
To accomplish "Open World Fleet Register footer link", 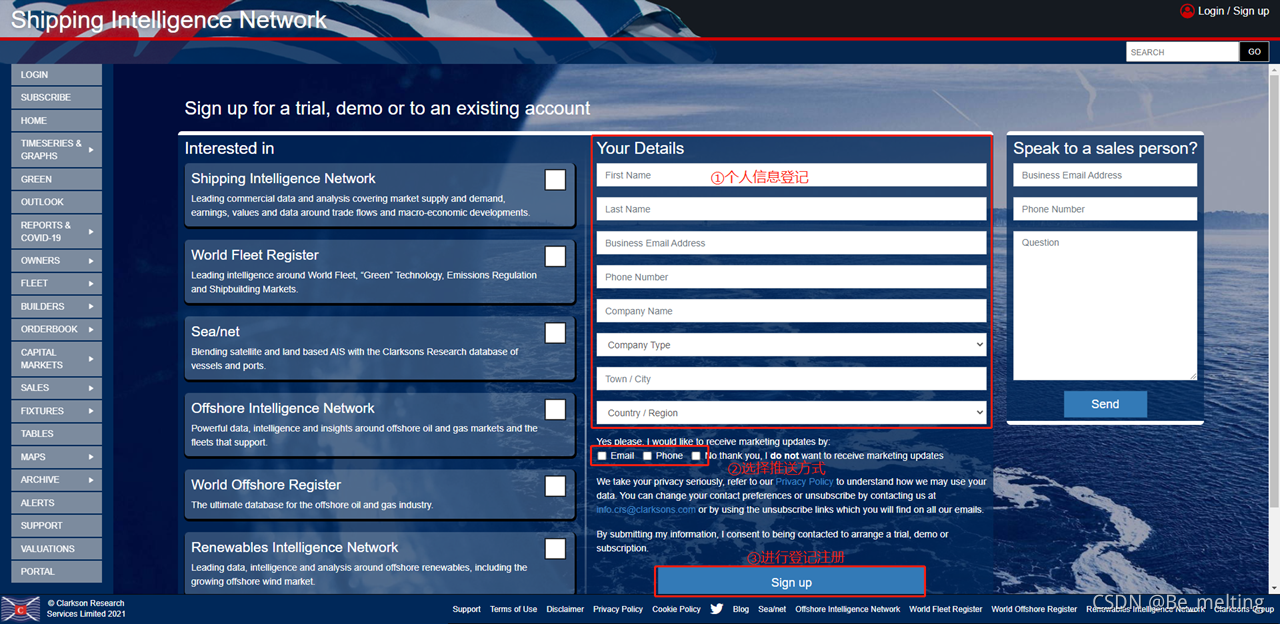I will pyautogui.click(x=946, y=609).
